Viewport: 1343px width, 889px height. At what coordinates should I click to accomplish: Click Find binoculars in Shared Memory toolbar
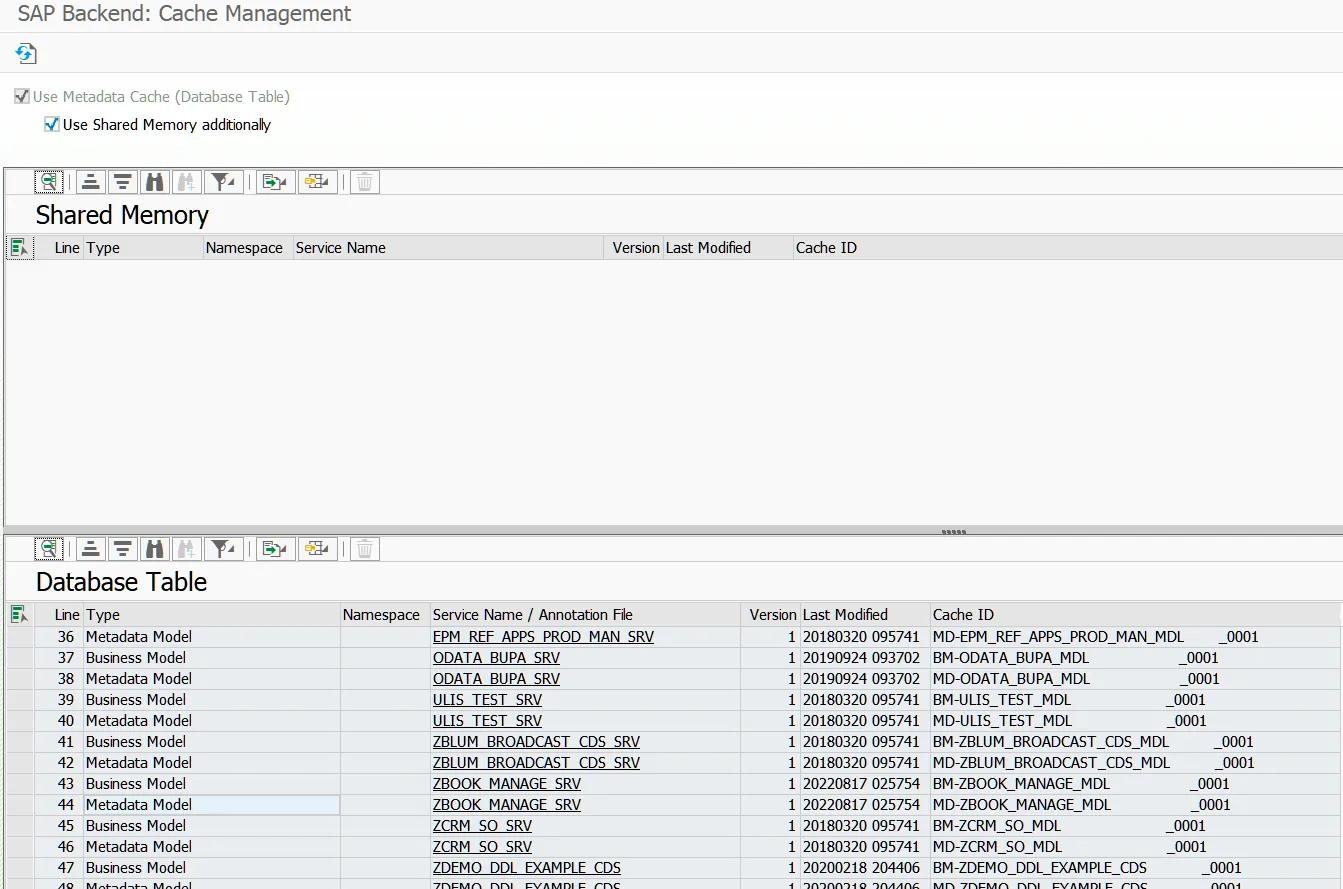[154, 182]
